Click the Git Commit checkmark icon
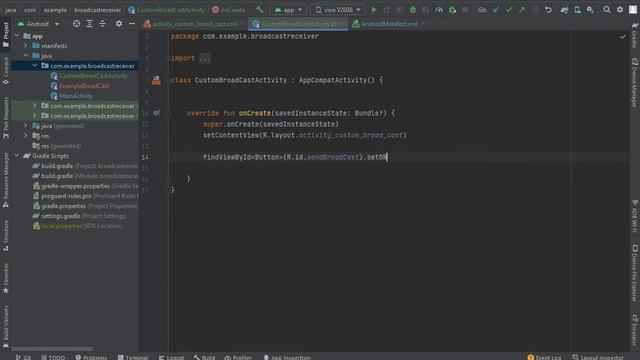The image size is (640, 360). click(x=509, y=9)
